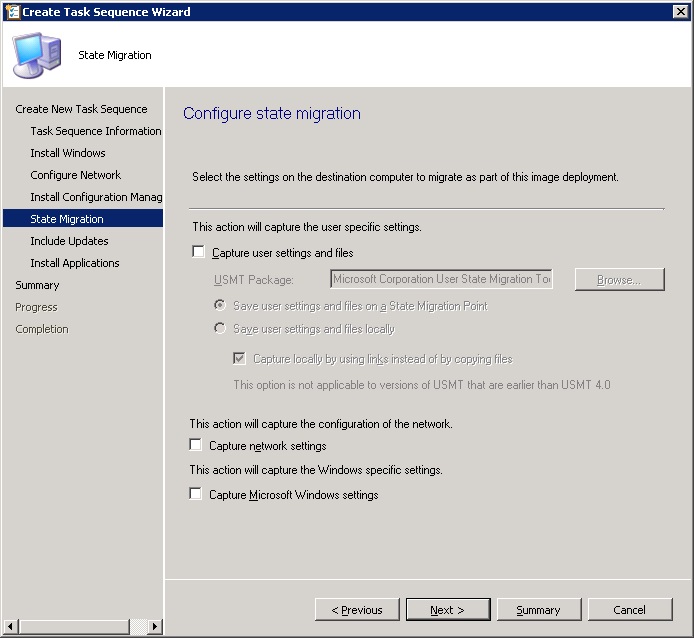
Task: Select Configure Network in sidebar
Action: [x=75, y=175]
